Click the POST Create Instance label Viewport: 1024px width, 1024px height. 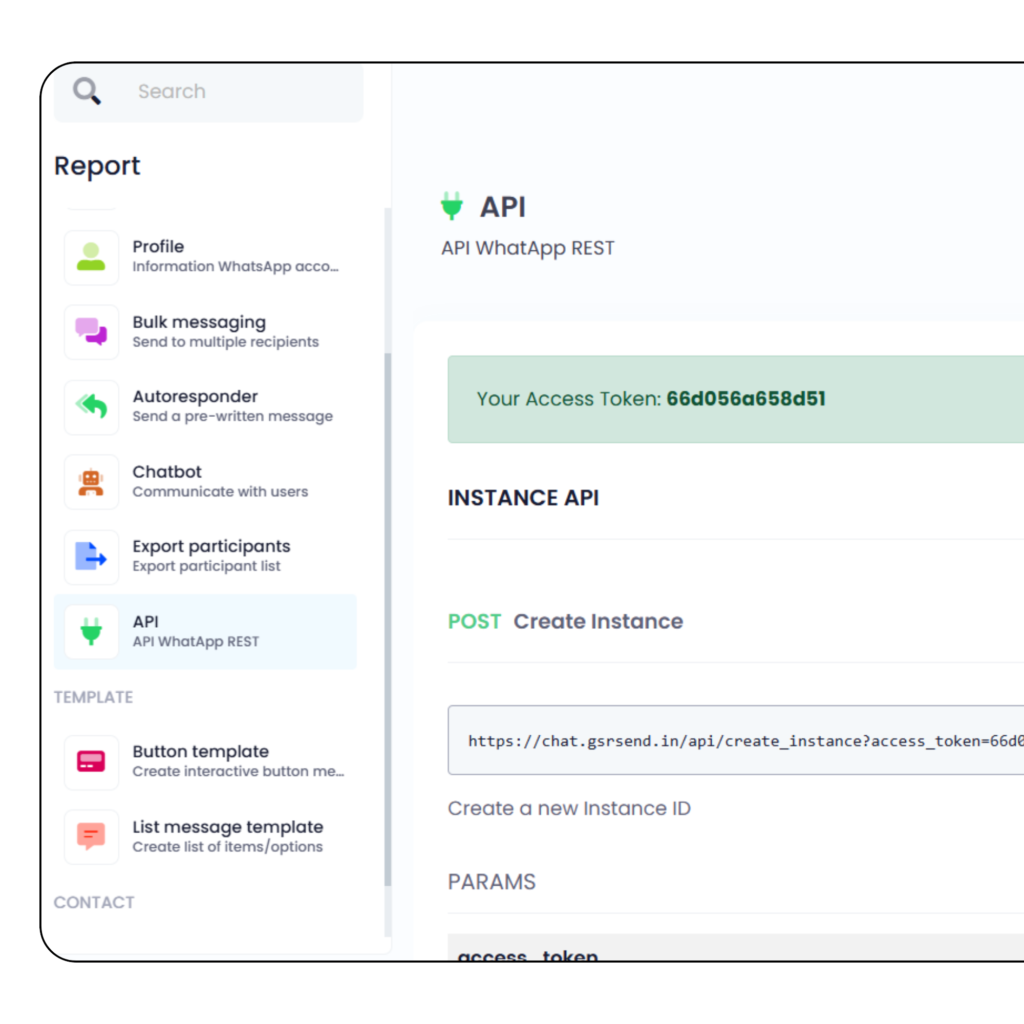tap(566, 621)
